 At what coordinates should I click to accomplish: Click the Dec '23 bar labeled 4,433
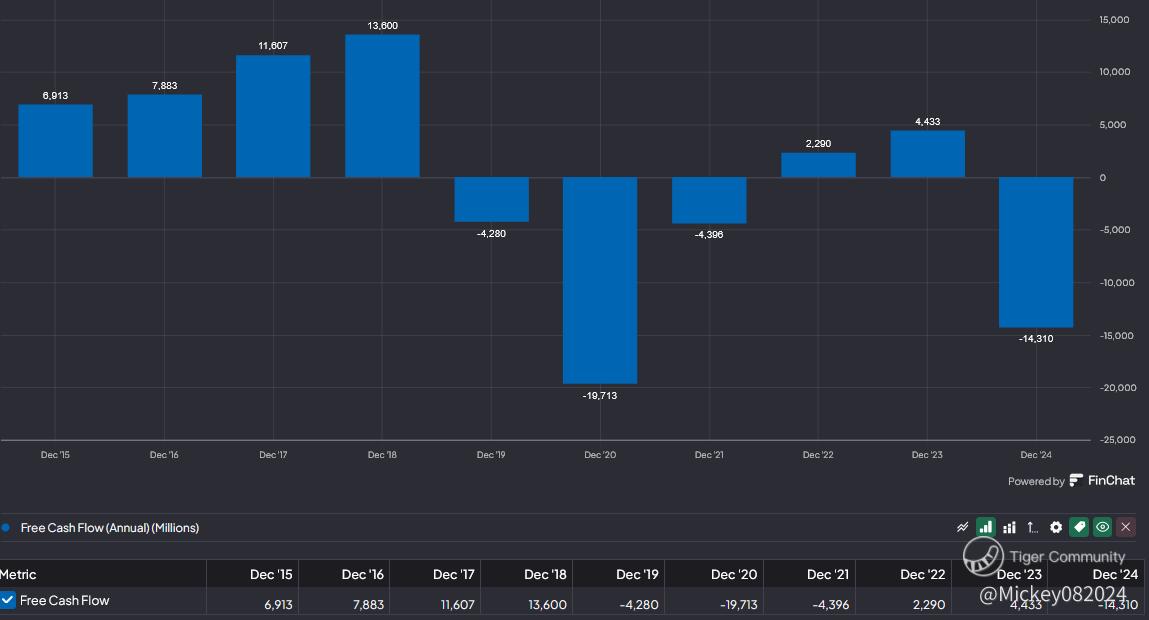pyautogui.click(x=928, y=154)
